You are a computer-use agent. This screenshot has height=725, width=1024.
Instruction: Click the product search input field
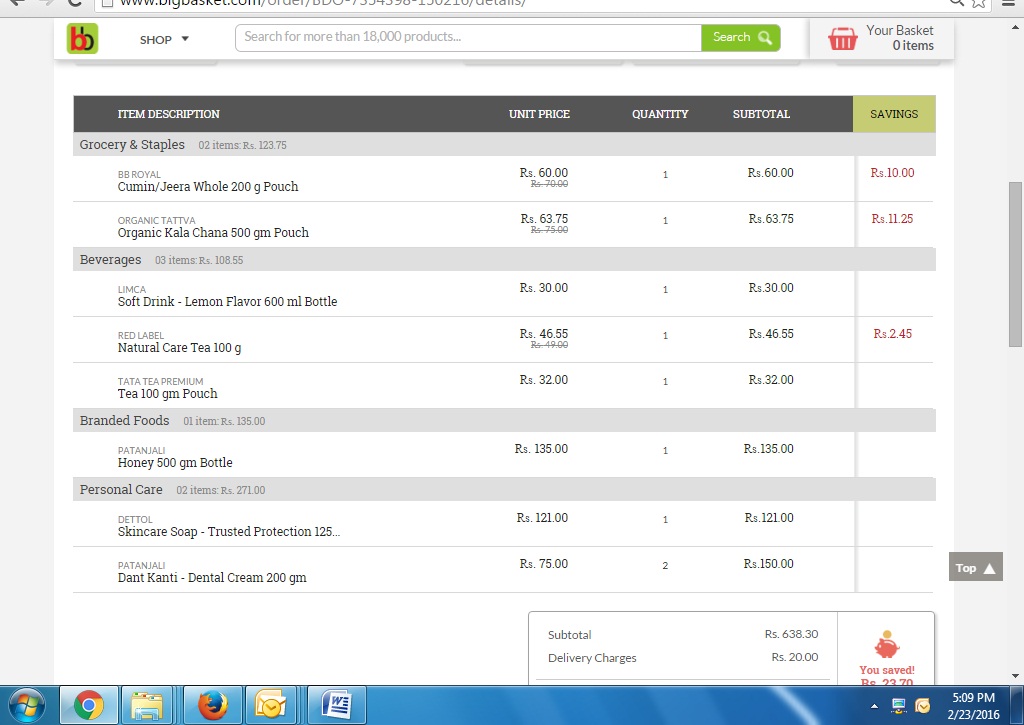coord(468,38)
